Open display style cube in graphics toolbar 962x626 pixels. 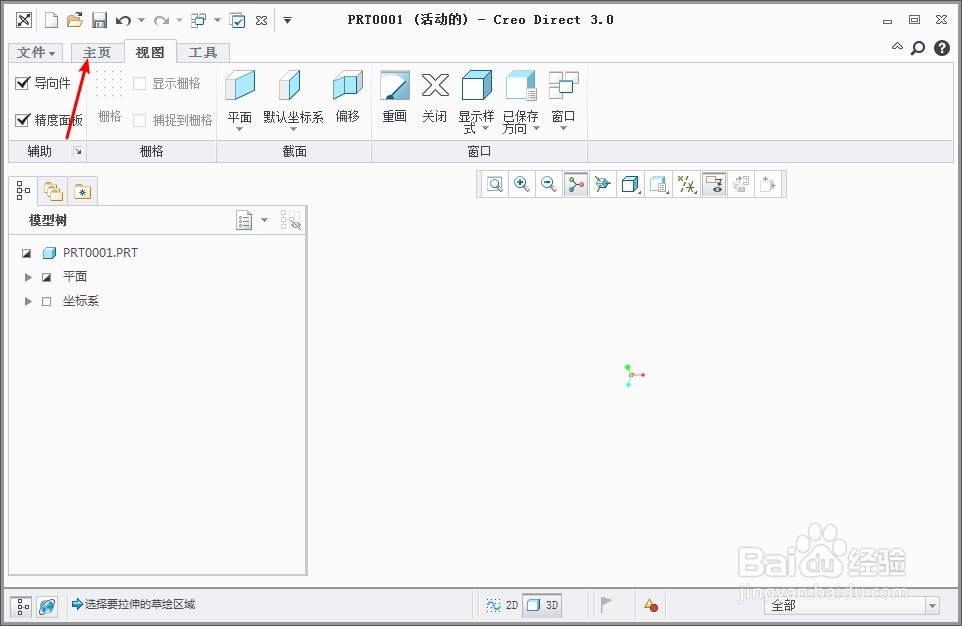pyautogui.click(x=630, y=184)
